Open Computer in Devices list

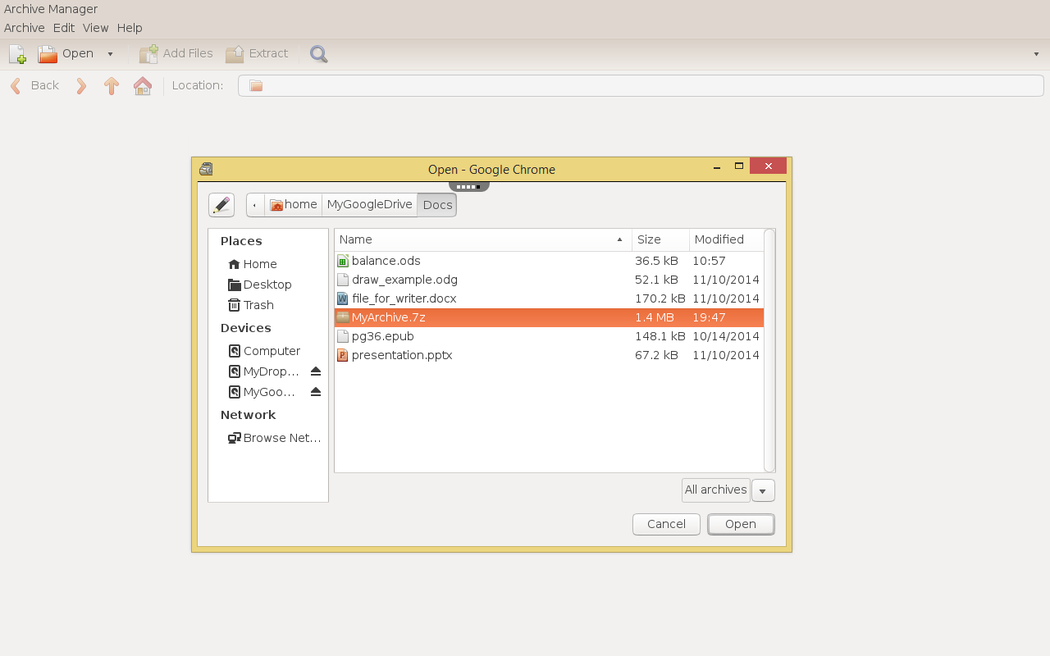pyautogui.click(x=270, y=351)
